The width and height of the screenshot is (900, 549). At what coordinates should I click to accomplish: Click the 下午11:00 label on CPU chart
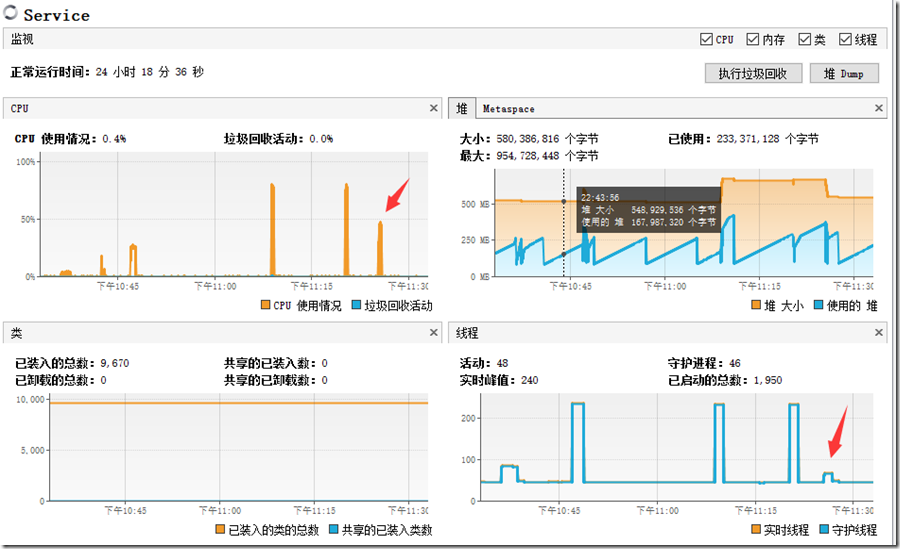[215, 286]
